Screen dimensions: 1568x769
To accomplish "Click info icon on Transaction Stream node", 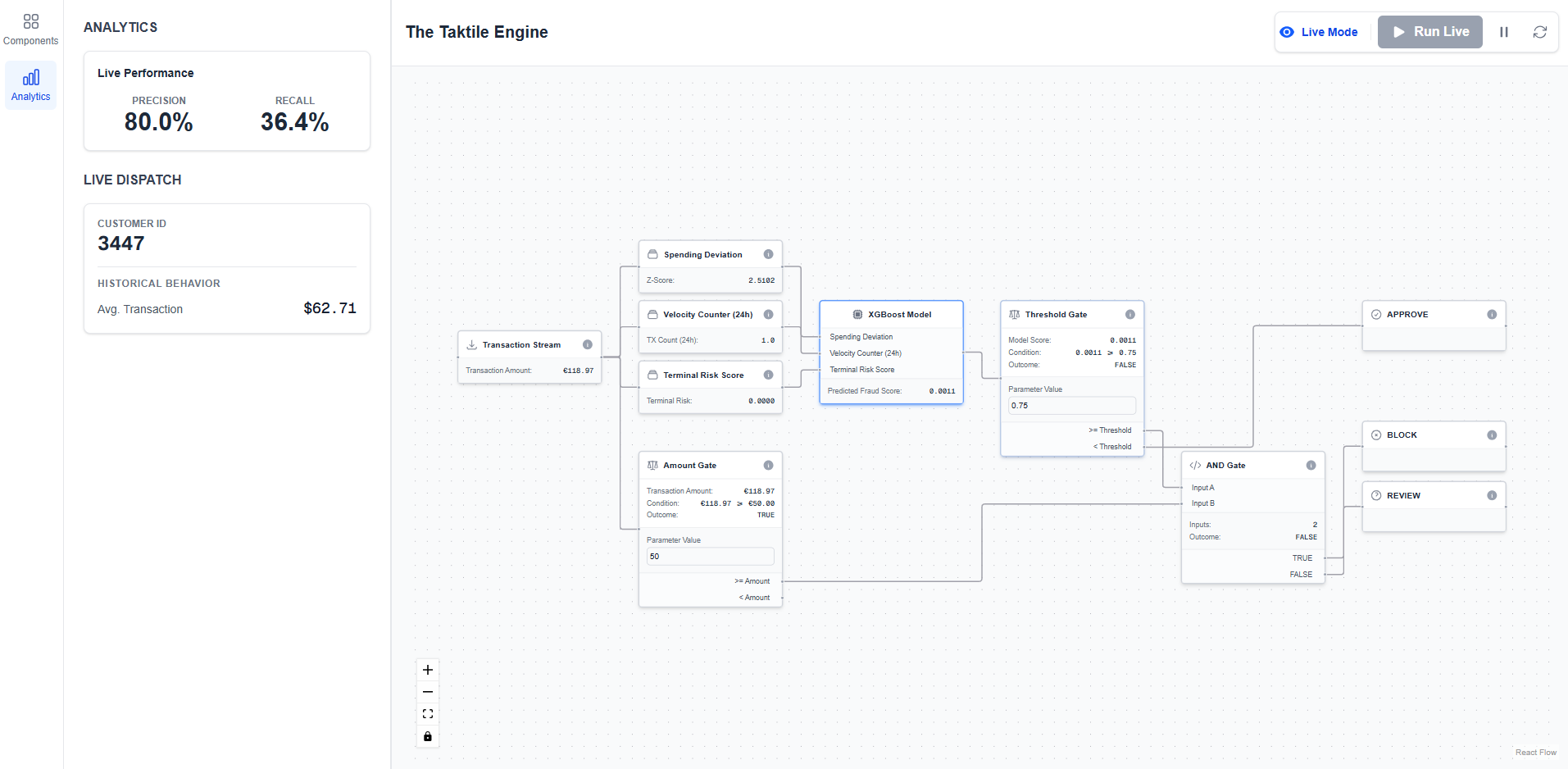I will pos(587,344).
